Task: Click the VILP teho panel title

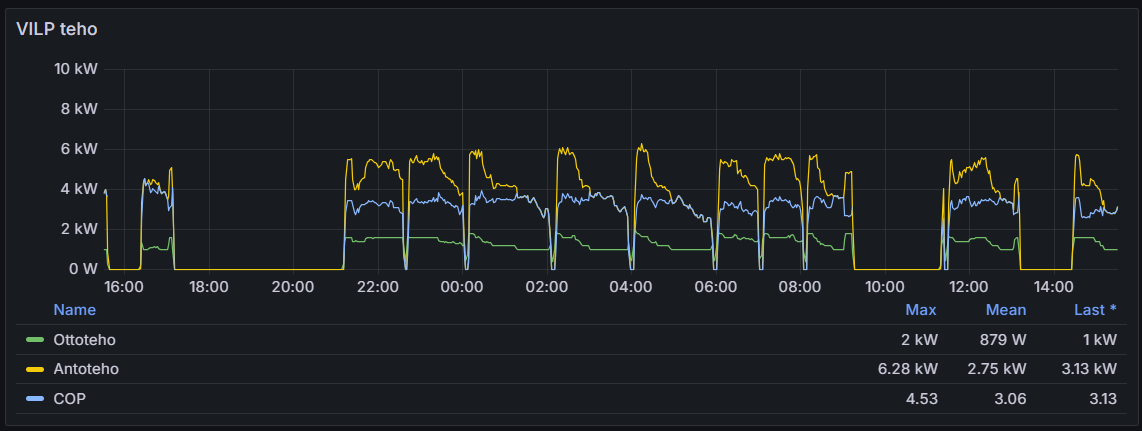Action: [57, 29]
